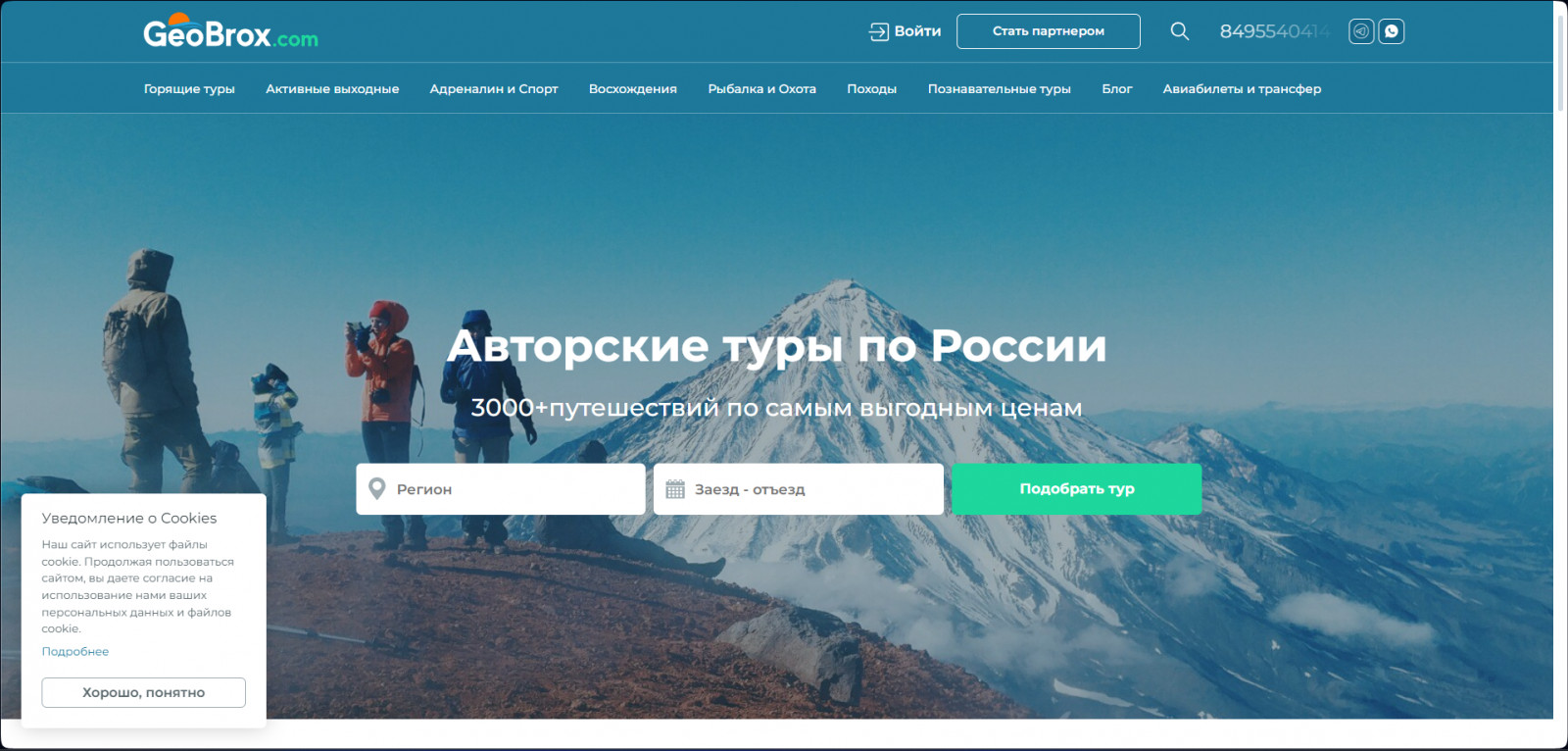
Task: Click the location pin in Регион field
Action: coord(376,488)
